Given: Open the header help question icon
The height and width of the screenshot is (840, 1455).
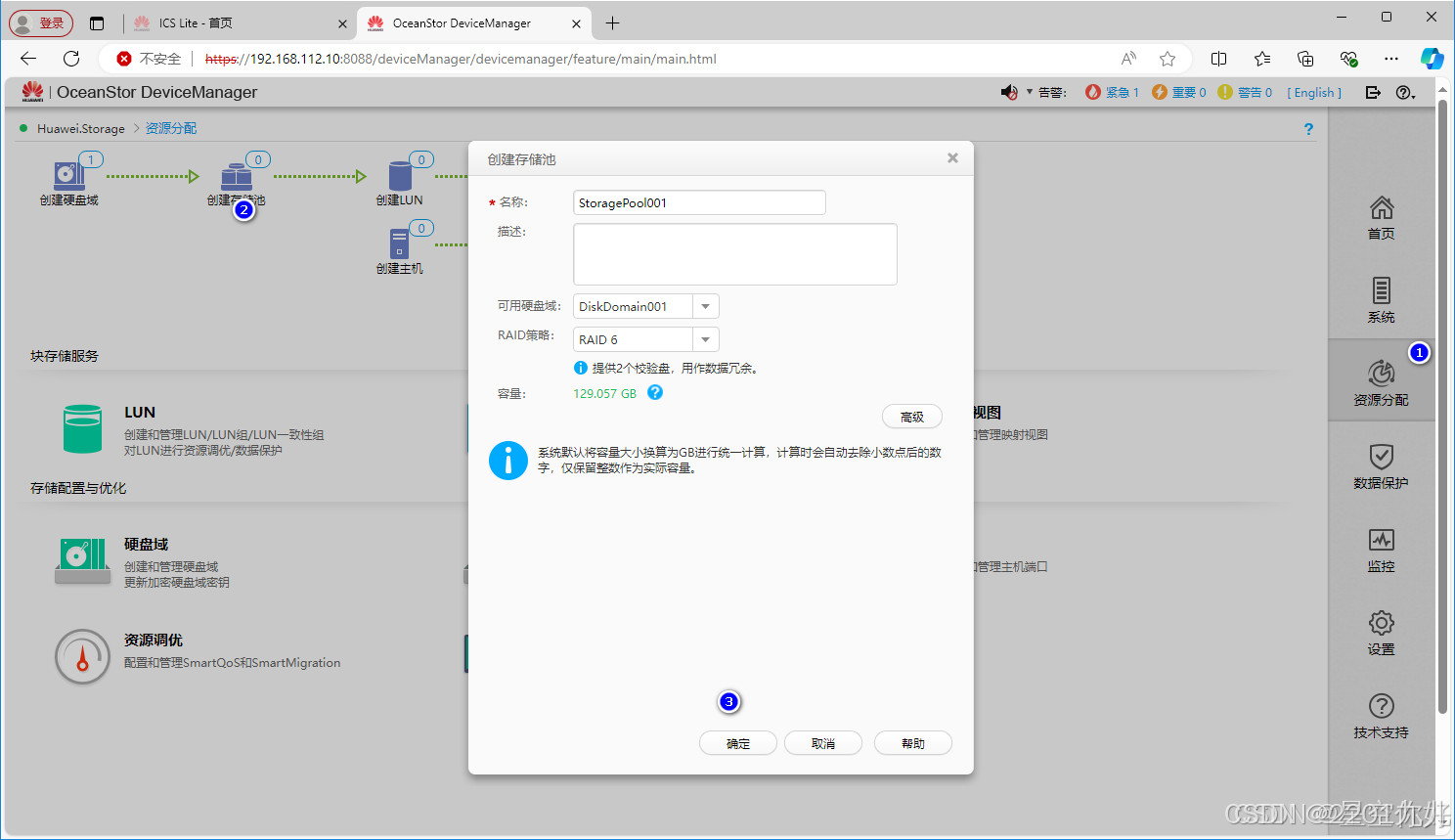Looking at the screenshot, I should click(x=1404, y=92).
